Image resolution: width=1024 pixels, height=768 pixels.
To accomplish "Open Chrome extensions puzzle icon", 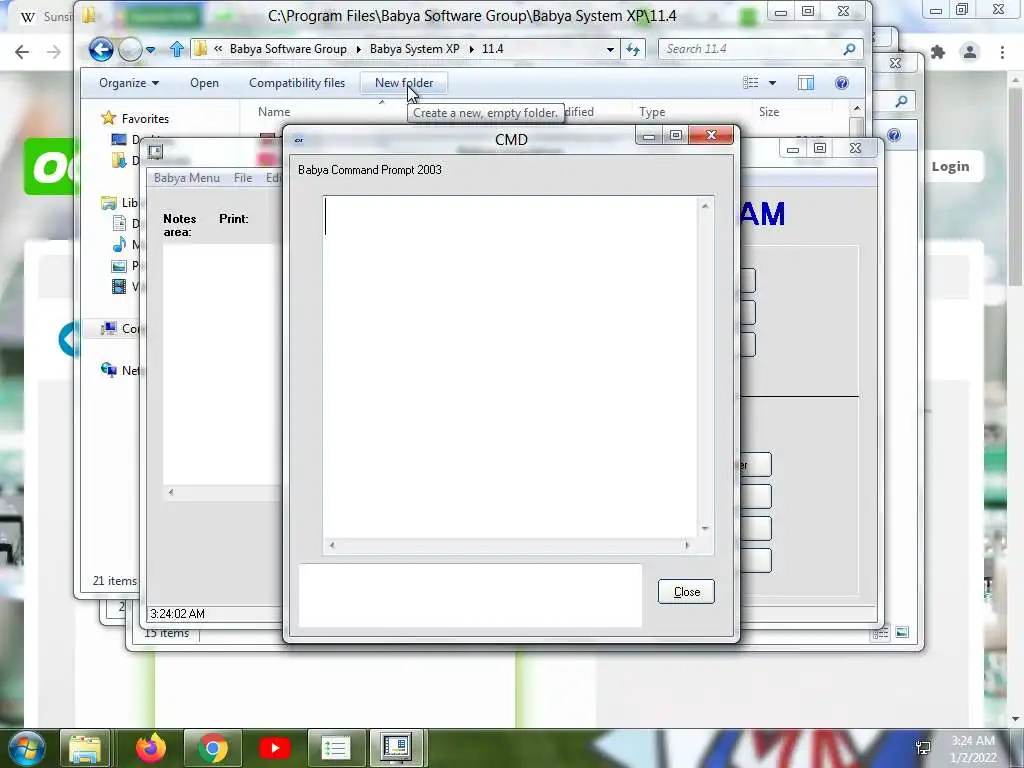I will click(x=938, y=52).
